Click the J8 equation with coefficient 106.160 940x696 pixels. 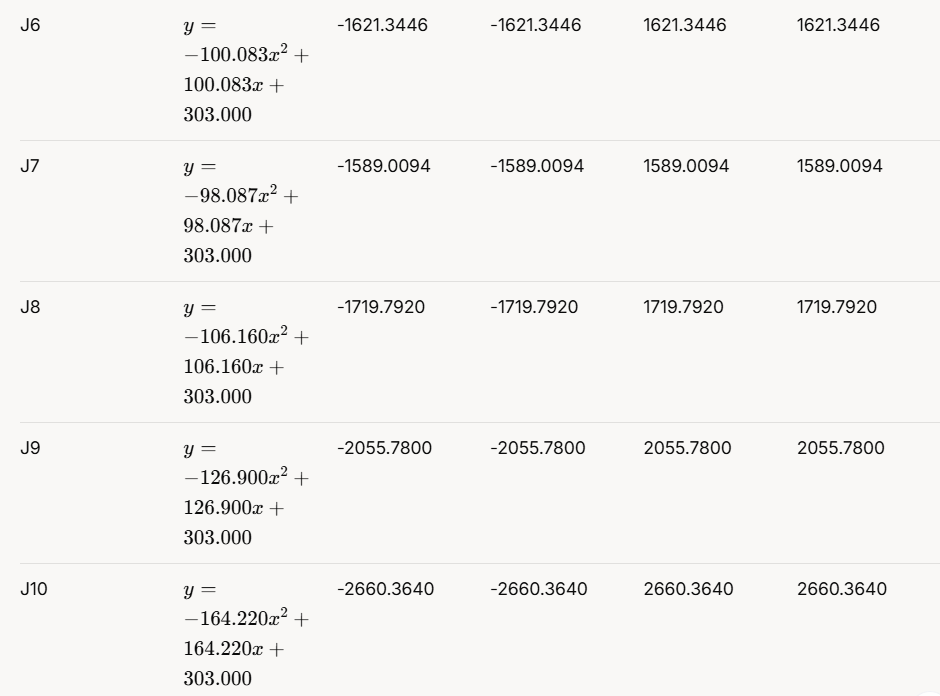[x=245, y=352]
